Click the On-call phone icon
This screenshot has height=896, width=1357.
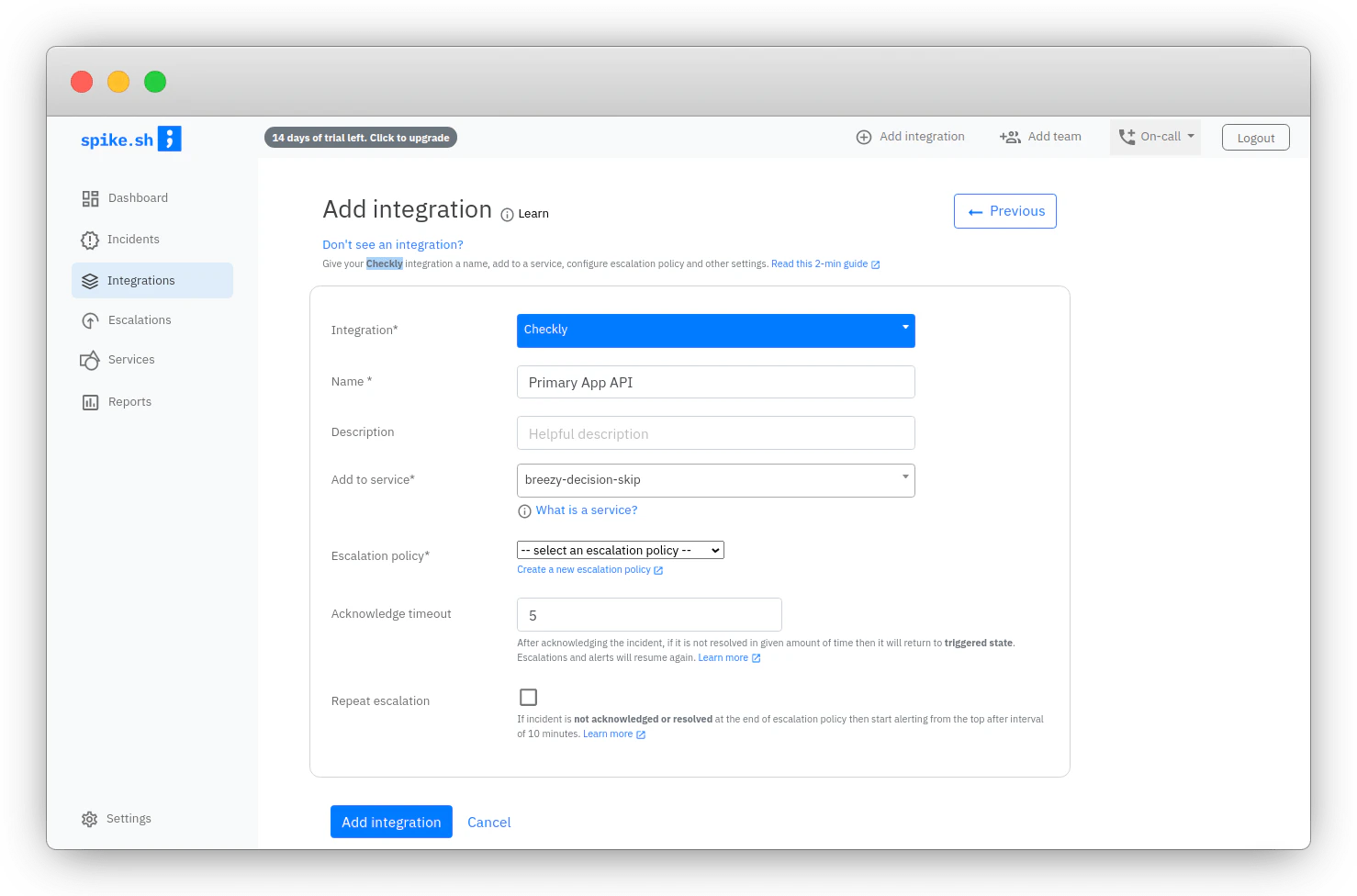coord(1127,137)
